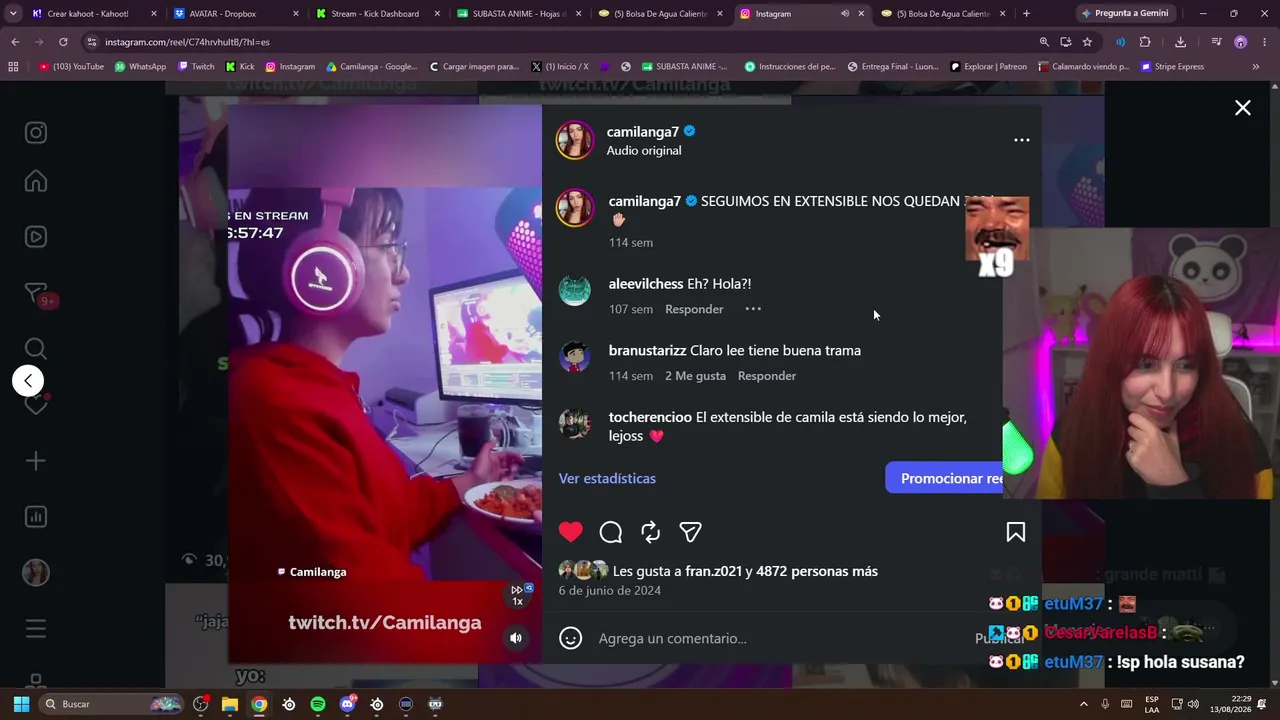Open volume control in system tray
This screenshot has width=1280, height=720.
pos(1194,704)
